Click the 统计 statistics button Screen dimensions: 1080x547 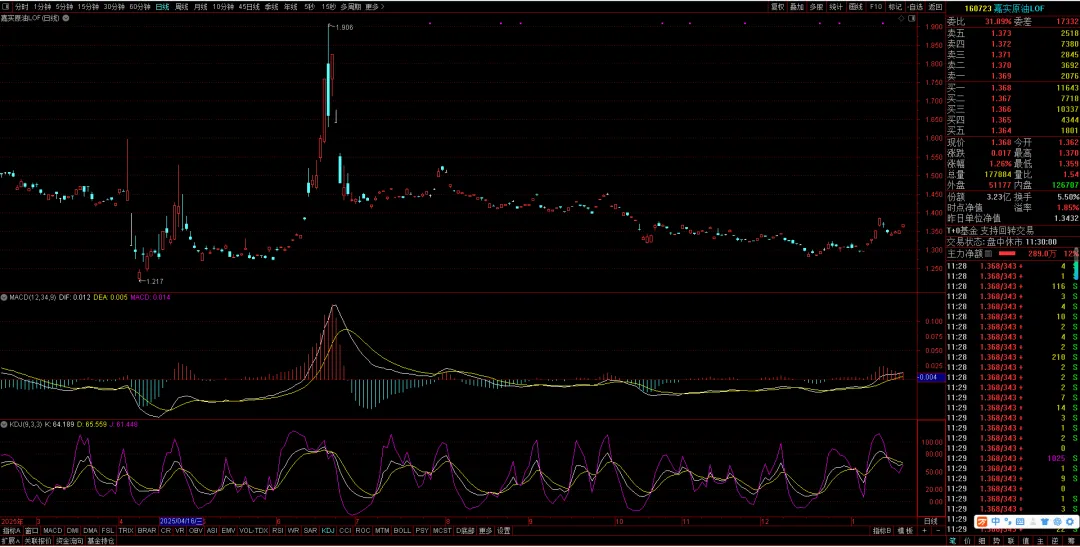click(836, 7)
